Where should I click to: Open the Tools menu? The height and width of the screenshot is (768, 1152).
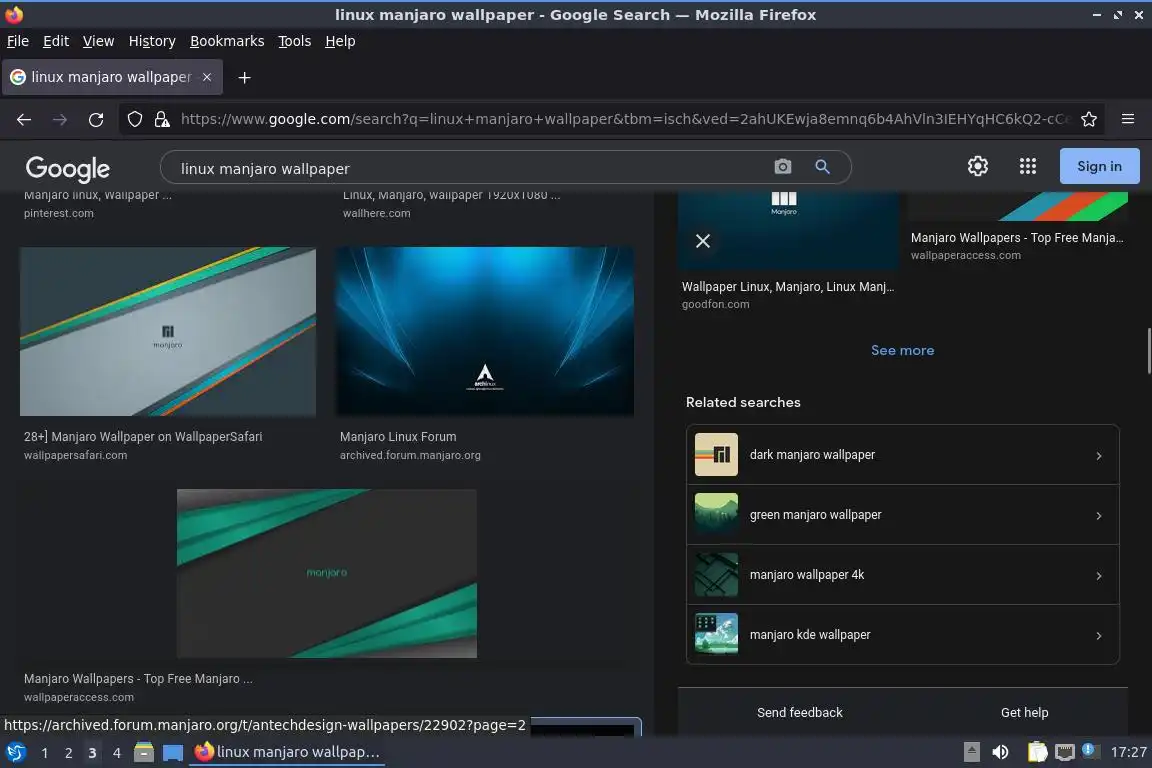(295, 41)
